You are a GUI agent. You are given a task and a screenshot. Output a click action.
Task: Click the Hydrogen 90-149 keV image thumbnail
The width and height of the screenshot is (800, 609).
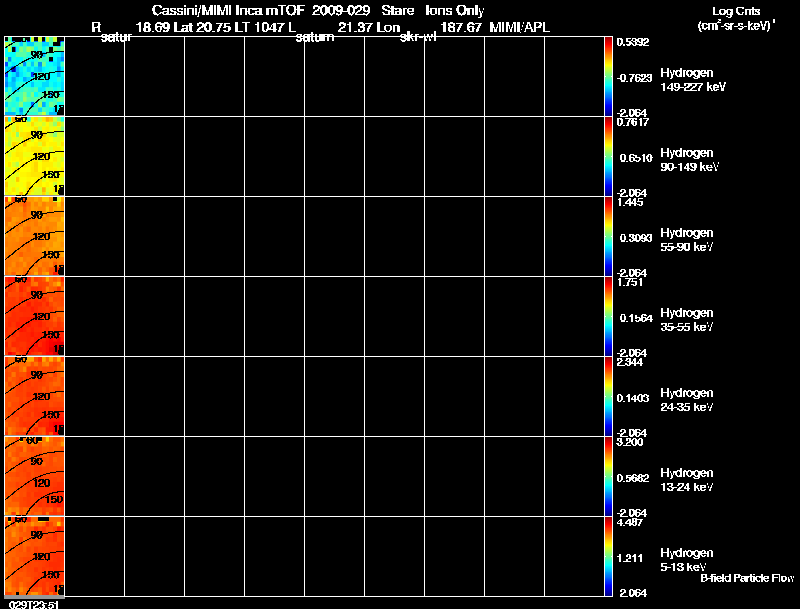coord(35,156)
